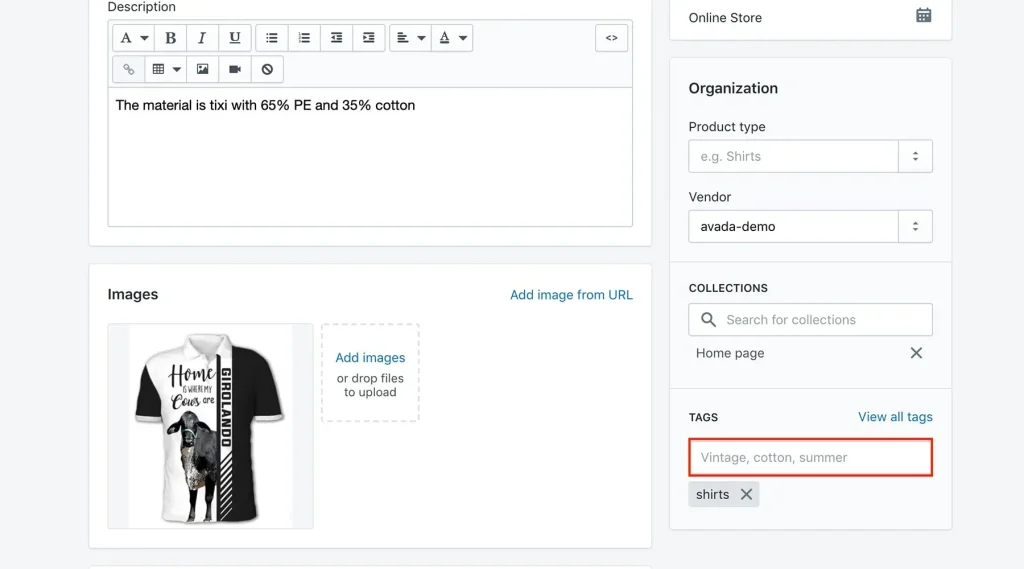Toggle italic formatting in description editor
The width and height of the screenshot is (1024, 569).
pos(202,38)
